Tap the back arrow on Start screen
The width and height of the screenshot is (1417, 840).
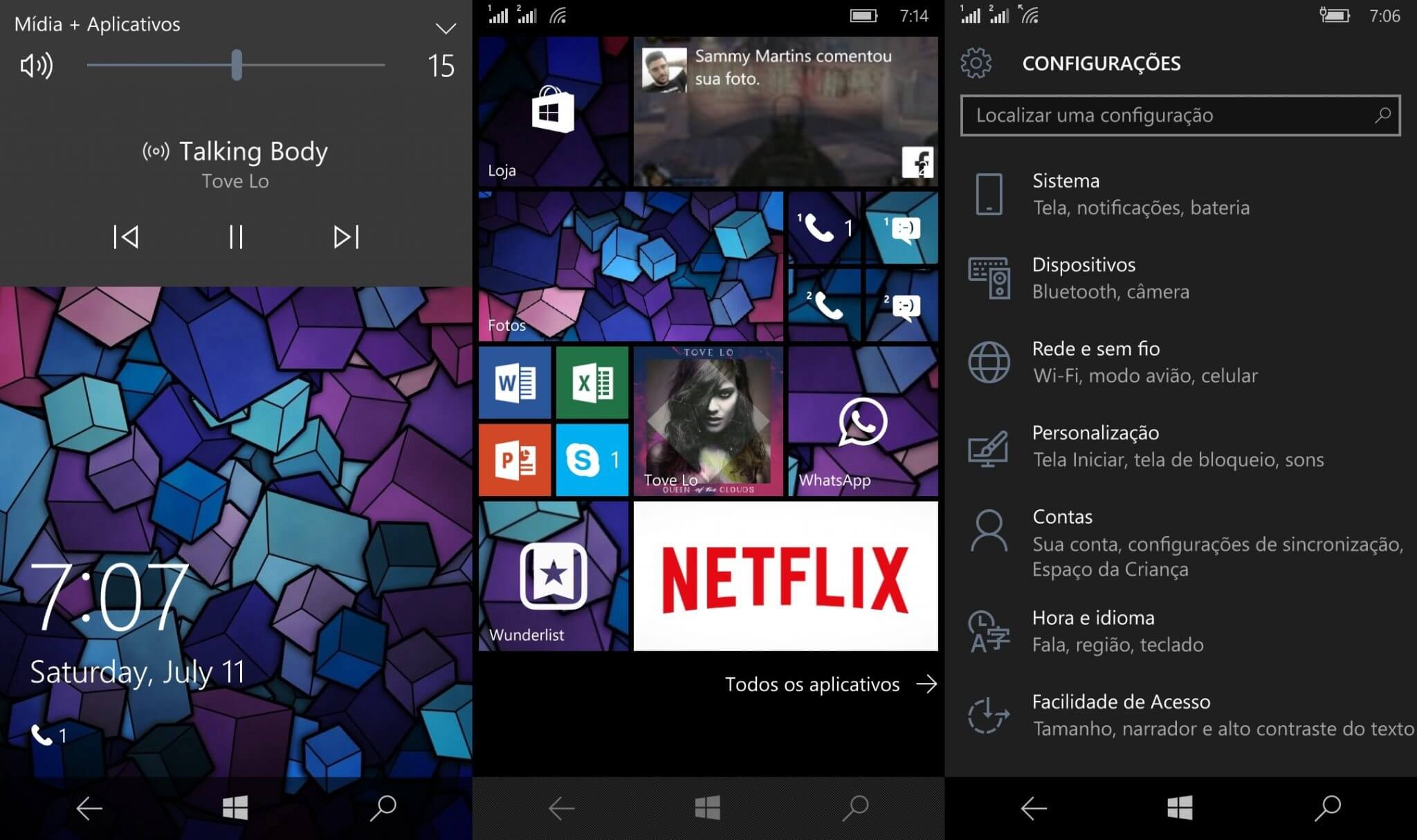[x=561, y=807]
